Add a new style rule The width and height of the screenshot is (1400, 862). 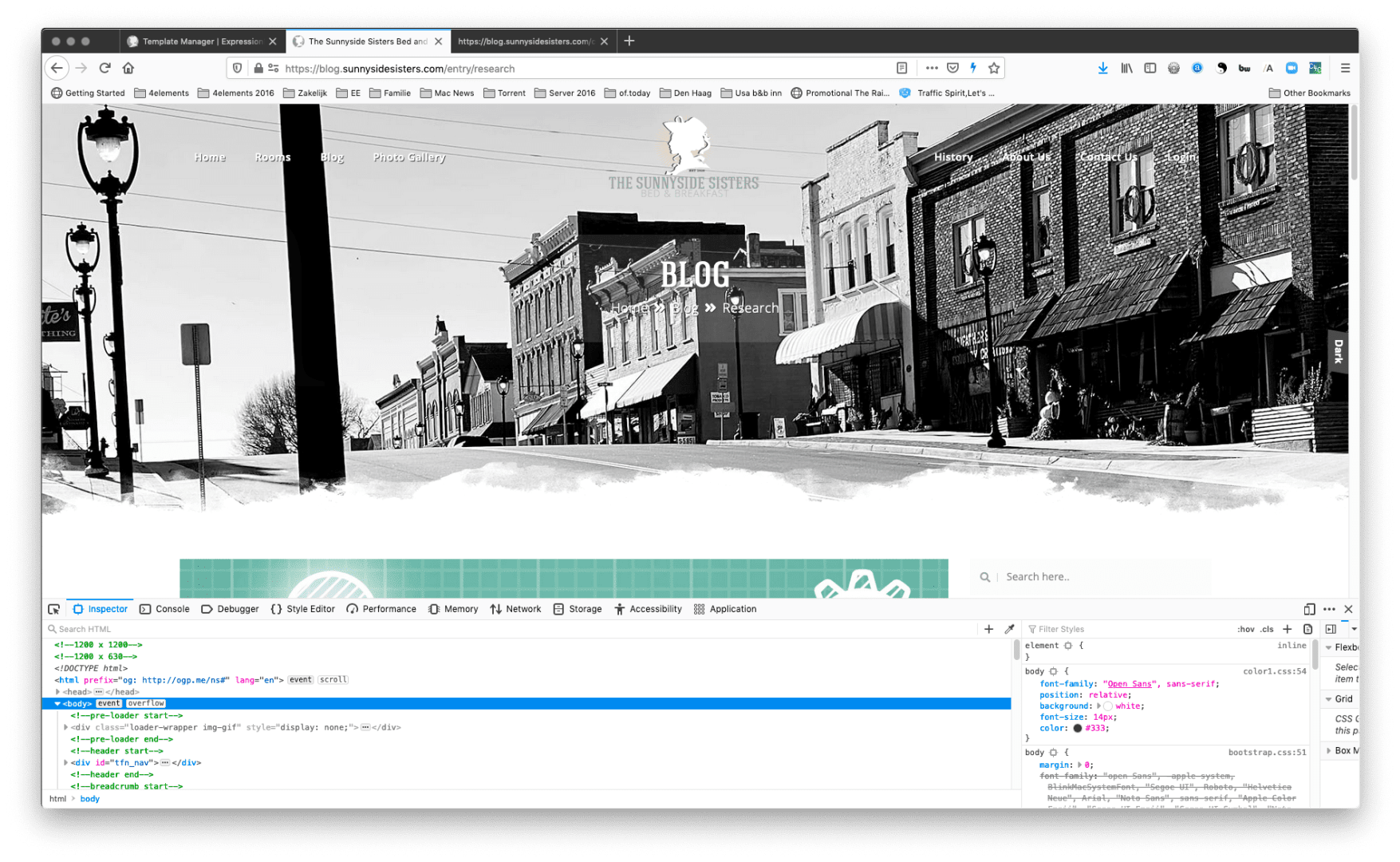1287,629
